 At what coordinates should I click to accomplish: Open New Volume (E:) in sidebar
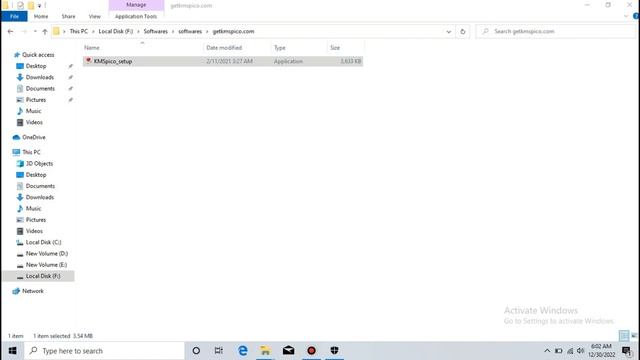(46, 265)
